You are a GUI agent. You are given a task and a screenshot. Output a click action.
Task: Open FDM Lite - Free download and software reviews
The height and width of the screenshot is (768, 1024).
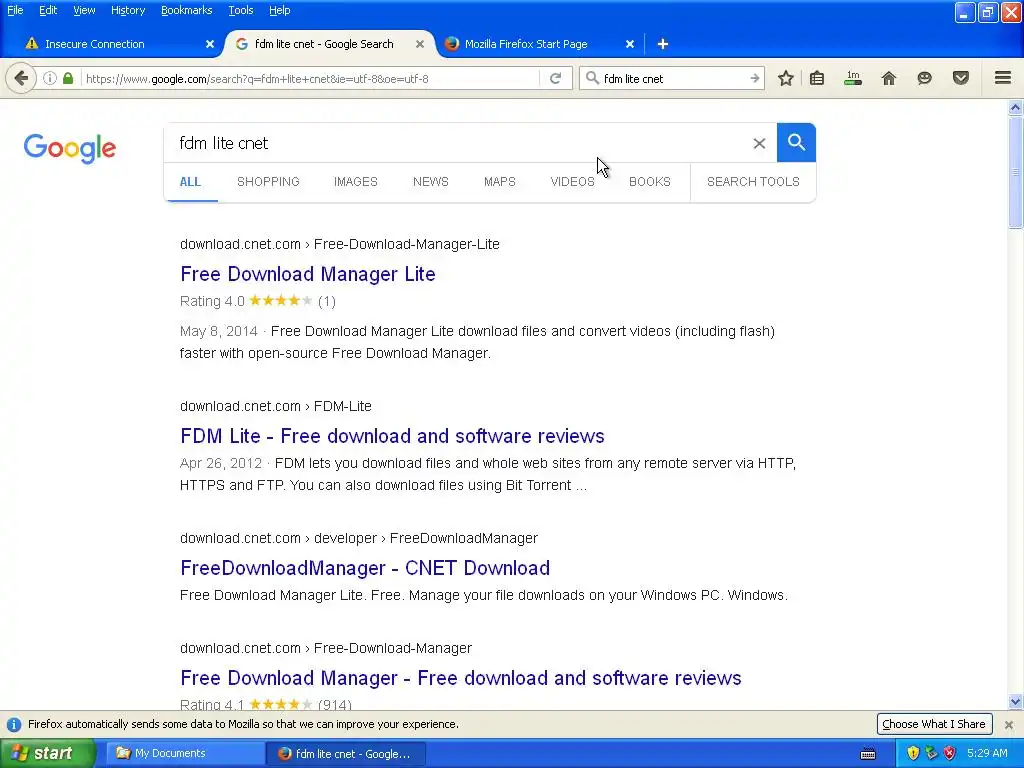click(392, 436)
